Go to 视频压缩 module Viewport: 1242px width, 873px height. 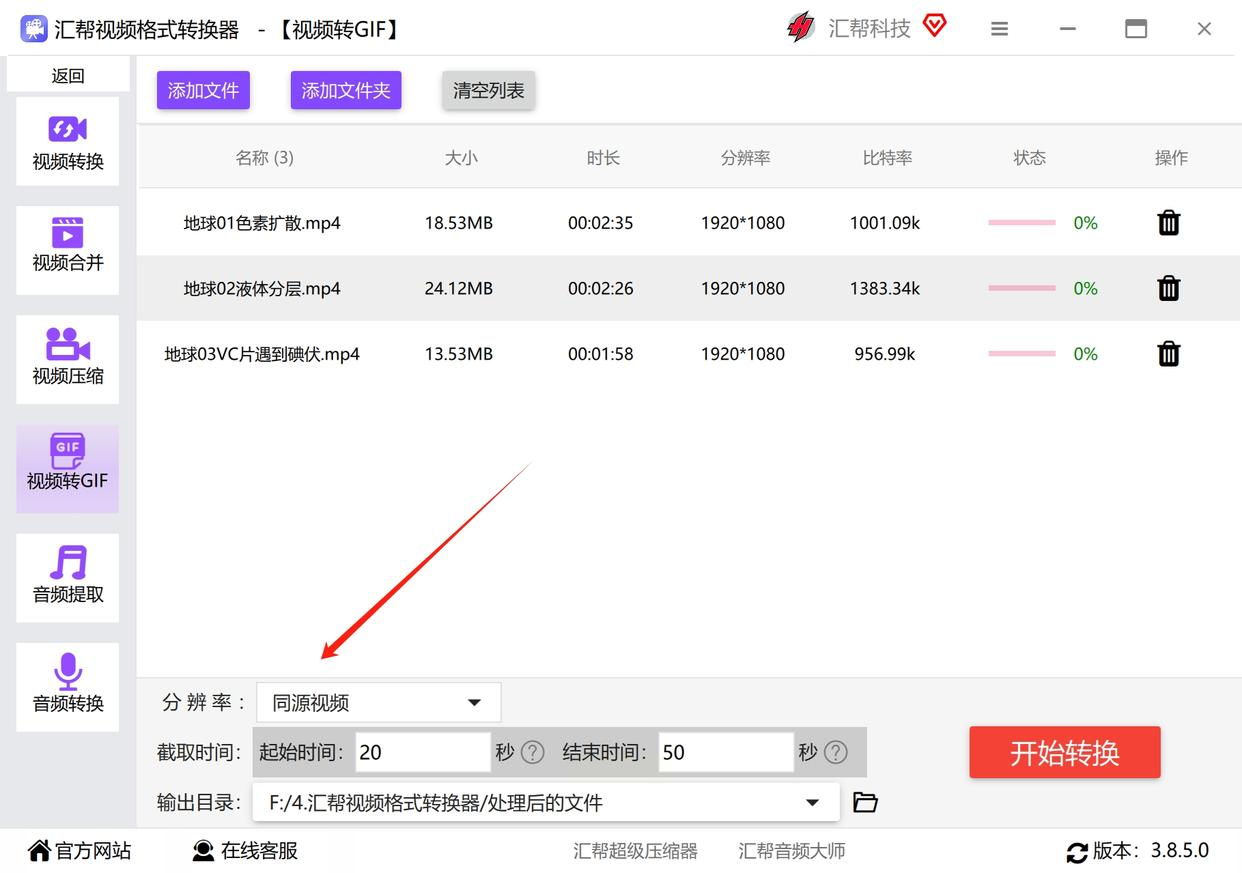point(68,358)
